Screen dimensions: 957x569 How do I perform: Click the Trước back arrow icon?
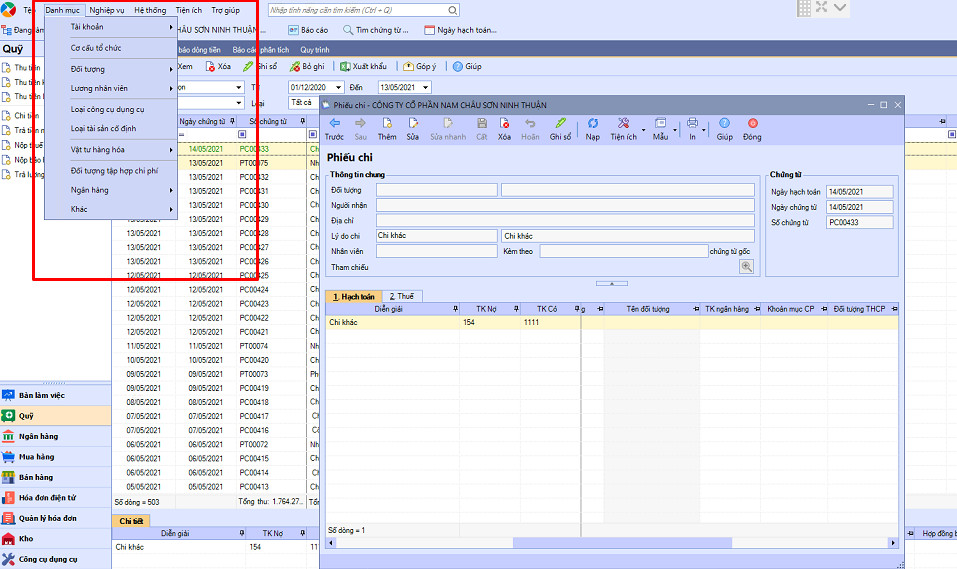334,123
